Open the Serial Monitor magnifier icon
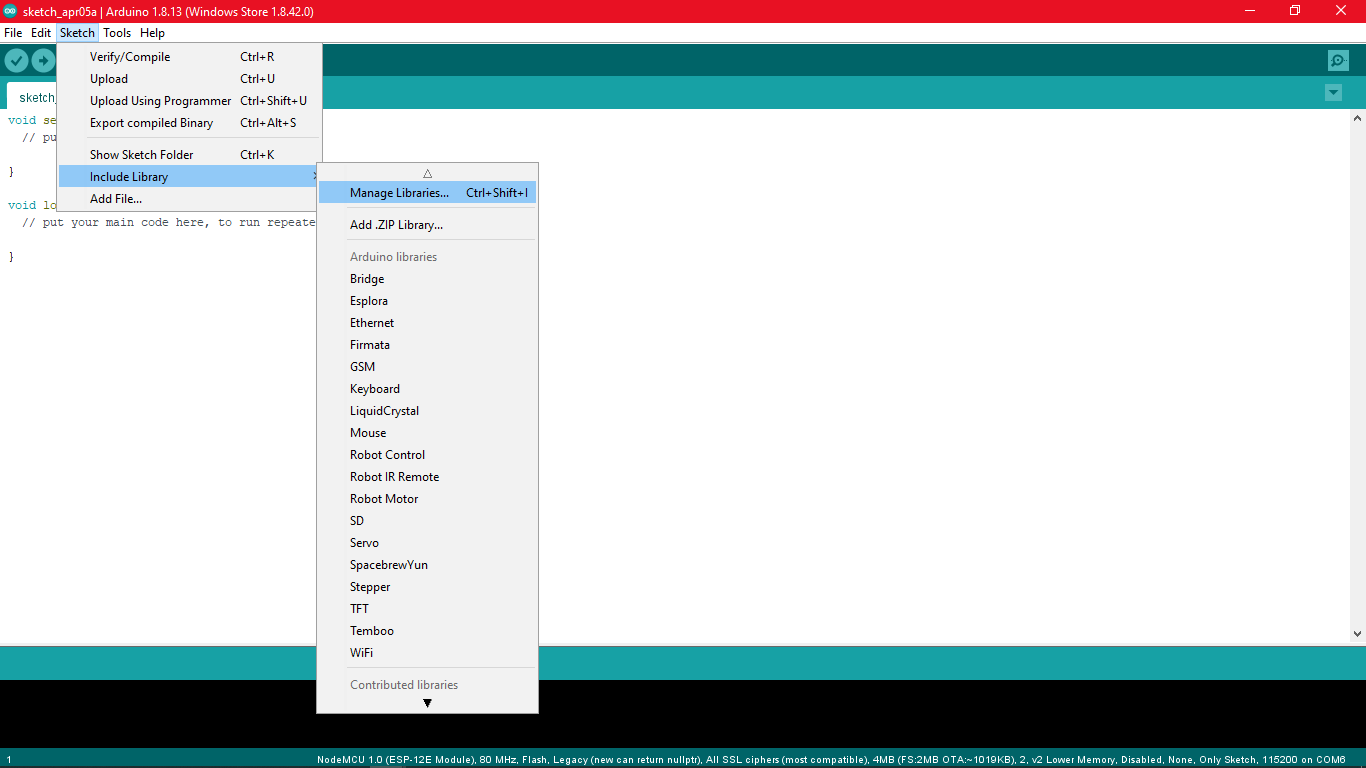Screen dimensions: 1366x768 point(1338,61)
